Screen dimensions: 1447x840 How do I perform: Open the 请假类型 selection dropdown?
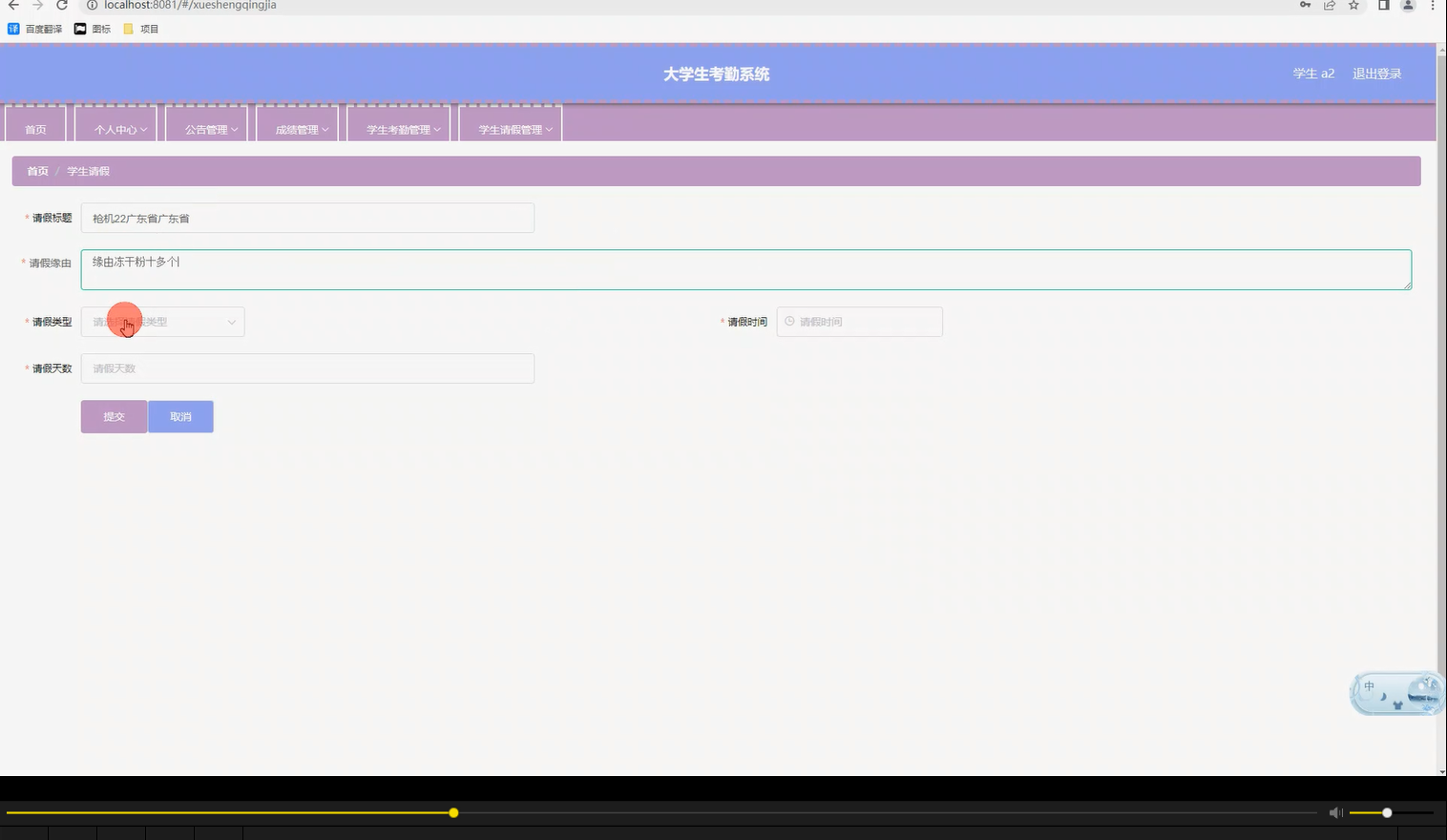tap(162, 322)
